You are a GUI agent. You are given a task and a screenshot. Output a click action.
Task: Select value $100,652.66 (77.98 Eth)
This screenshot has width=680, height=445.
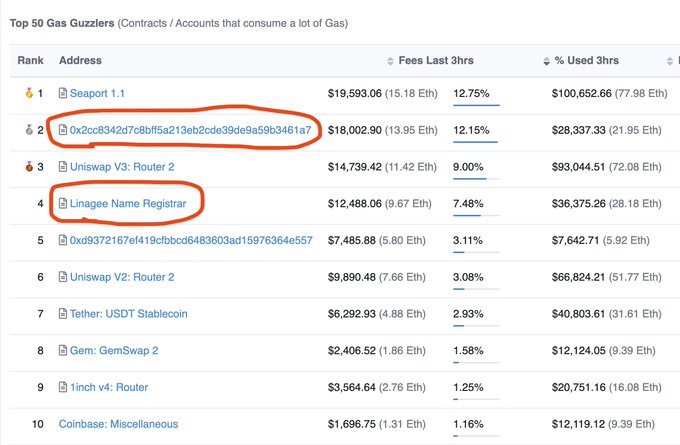pos(609,93)
